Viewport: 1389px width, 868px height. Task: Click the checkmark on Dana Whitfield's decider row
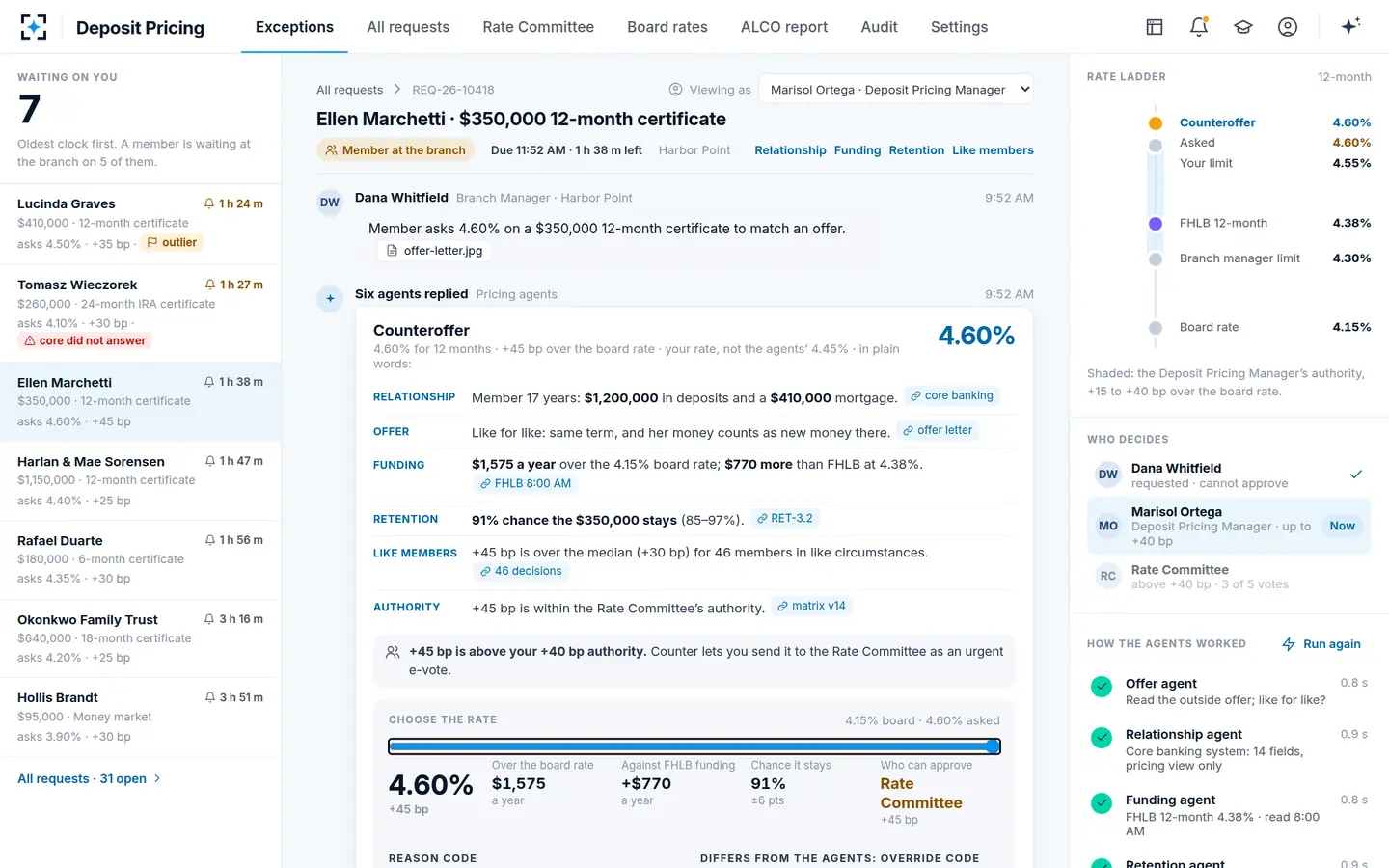tap(1356, 475)
